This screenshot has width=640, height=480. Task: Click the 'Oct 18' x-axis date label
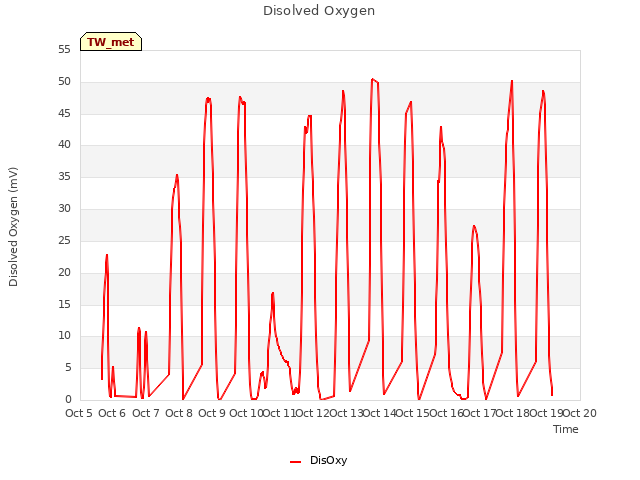513,413
